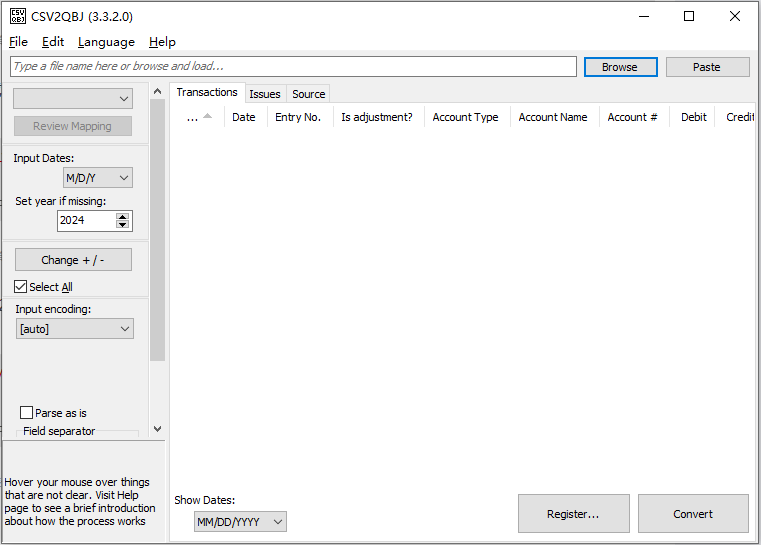
Task: Open the Language menu
Action: [106, 42]
